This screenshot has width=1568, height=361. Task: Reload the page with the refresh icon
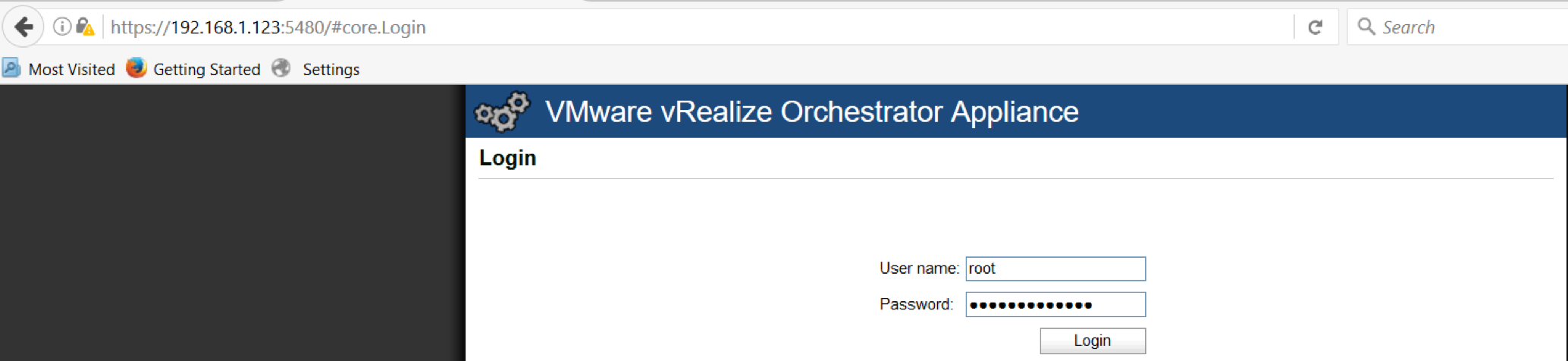click(1316, 27)
